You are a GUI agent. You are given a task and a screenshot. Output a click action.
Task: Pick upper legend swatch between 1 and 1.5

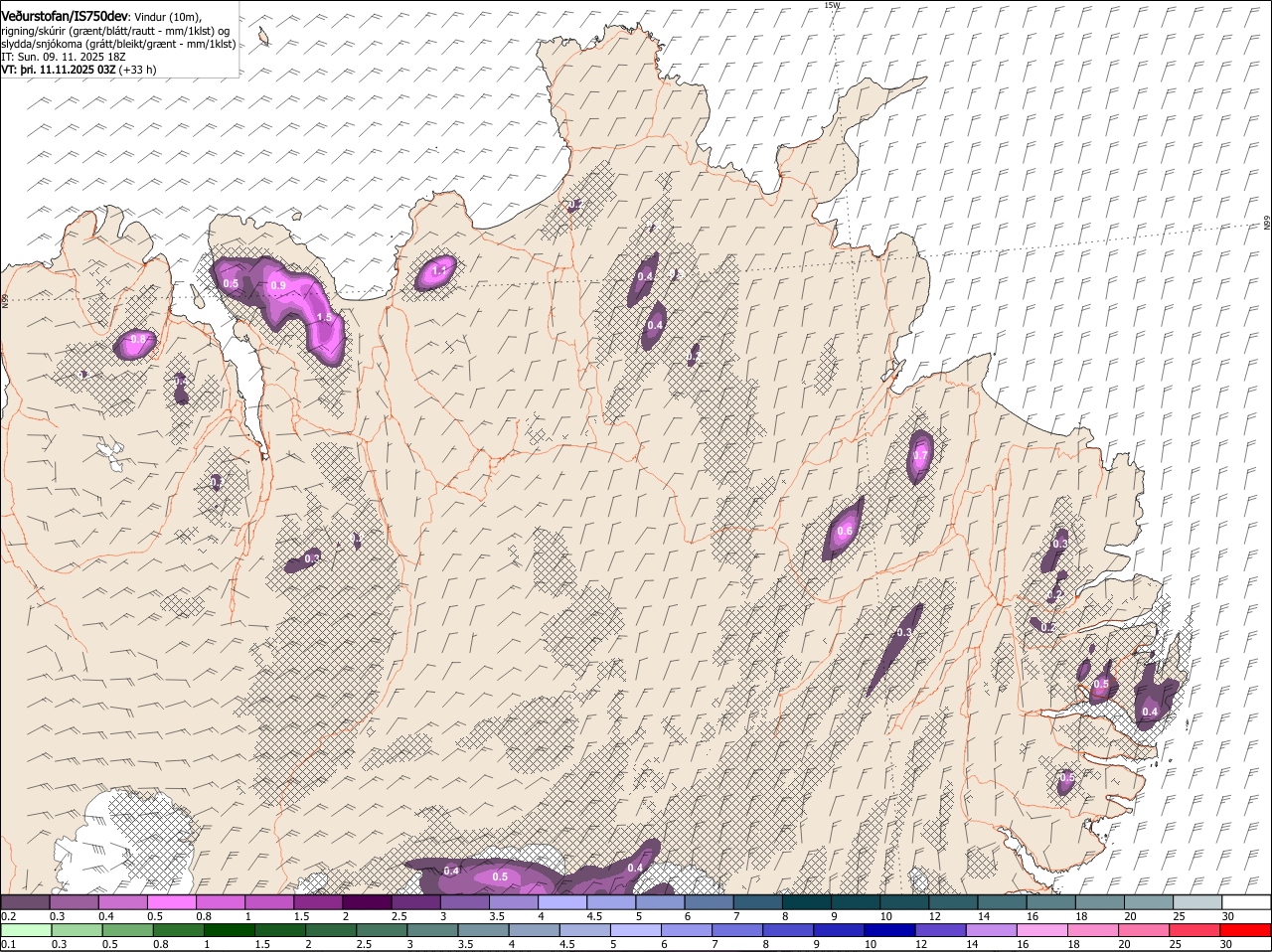pyautogui.click(x=268, y=902)
